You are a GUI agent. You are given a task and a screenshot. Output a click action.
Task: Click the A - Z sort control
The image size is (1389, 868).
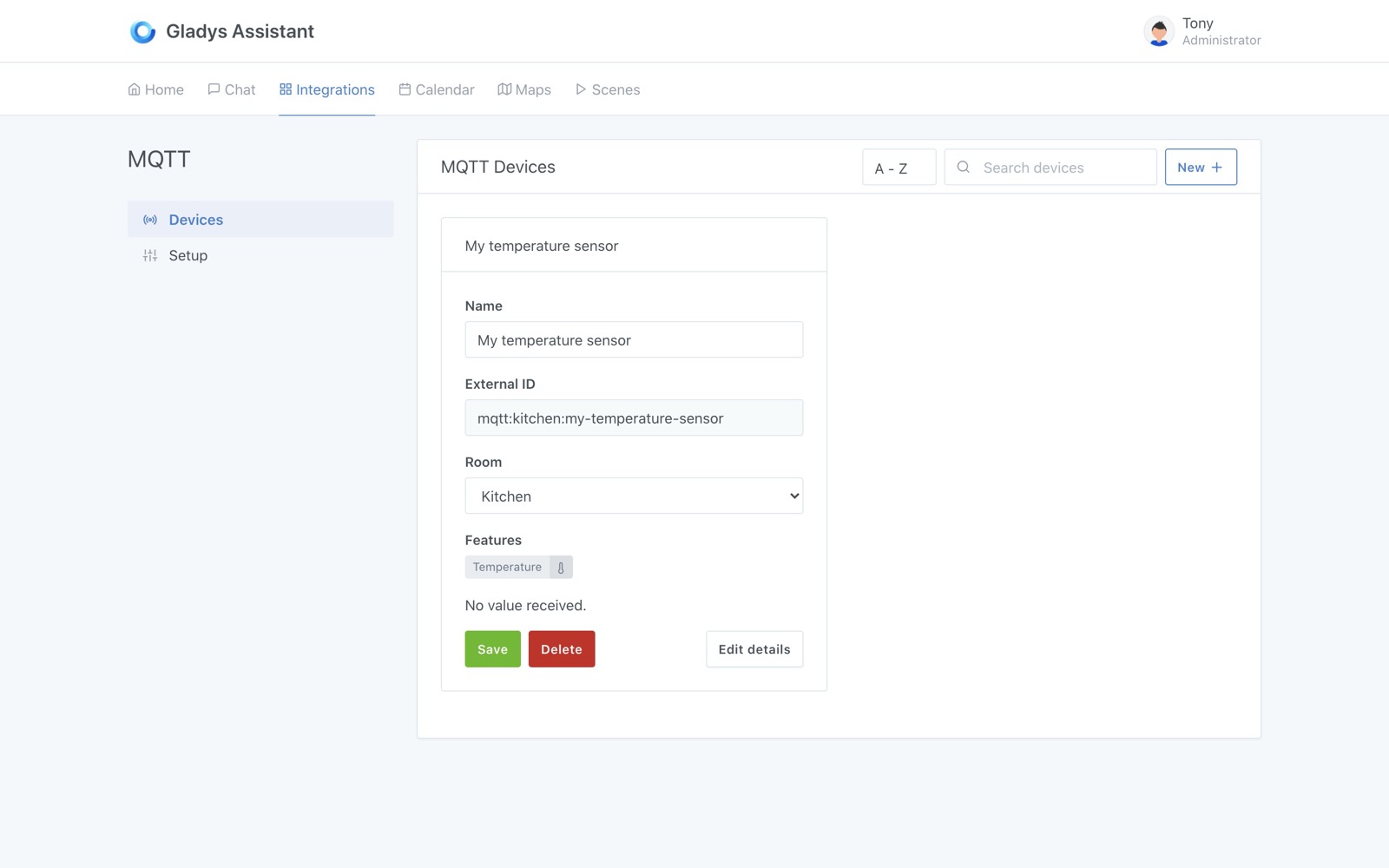899,167
